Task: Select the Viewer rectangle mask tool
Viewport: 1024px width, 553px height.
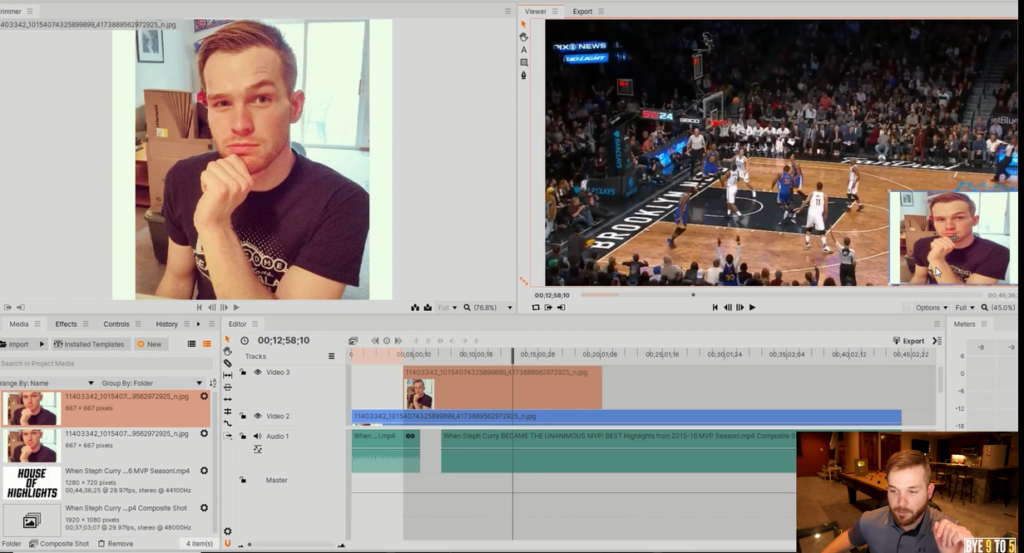Action: pyautogui.click(x=523, y=63)
